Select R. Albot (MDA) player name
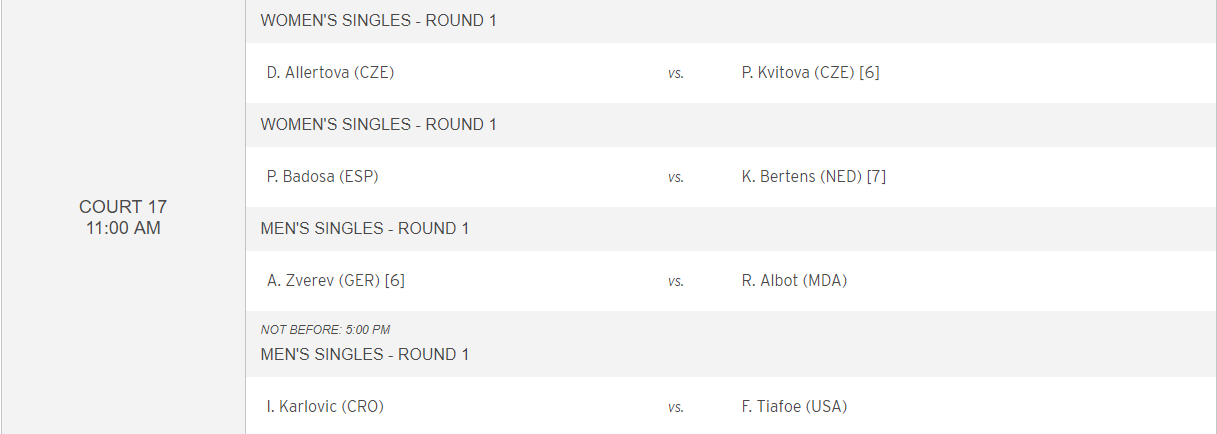Image resolution: width=1217 pixels, height=434 pixels. tap(794, 280)
